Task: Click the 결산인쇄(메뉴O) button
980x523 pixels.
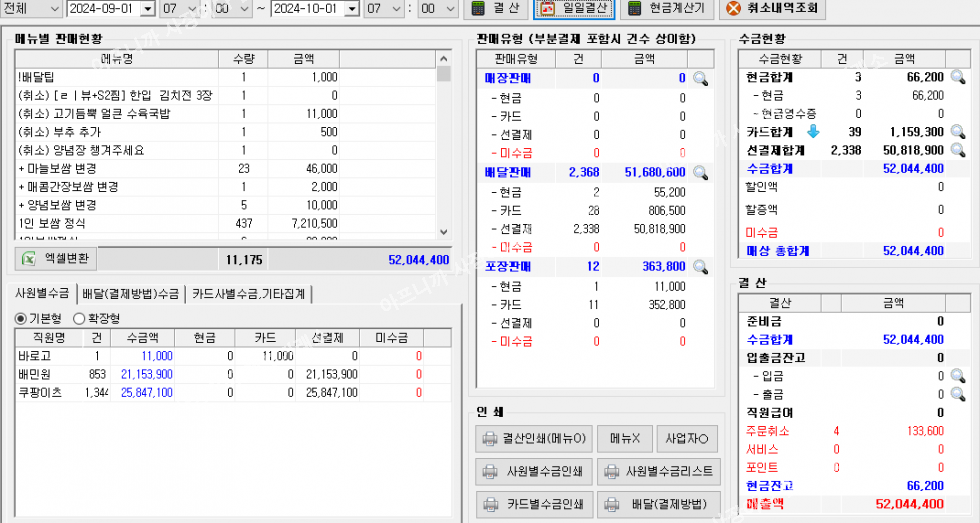Action: 535,438
